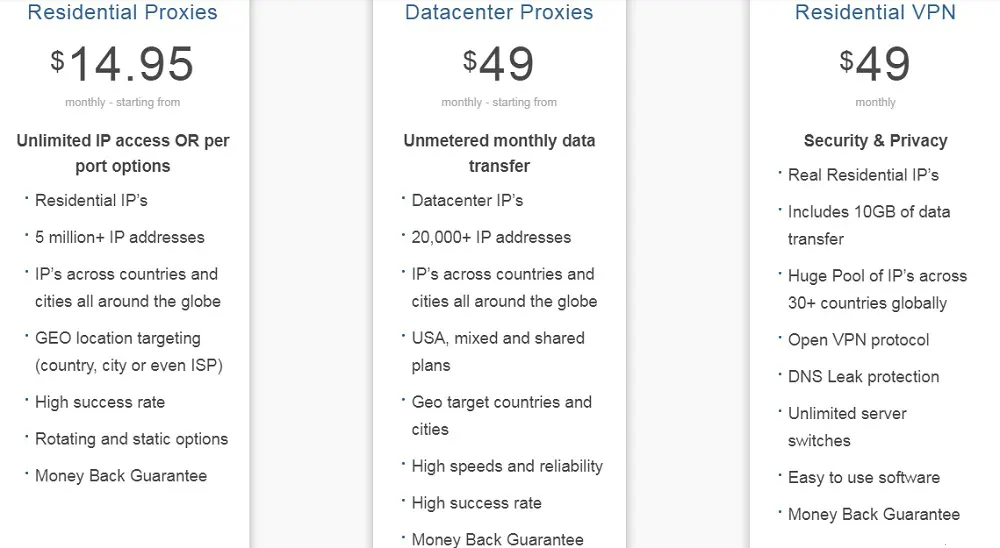Click 'Unlimited server switches' list item

pos(846,427)
